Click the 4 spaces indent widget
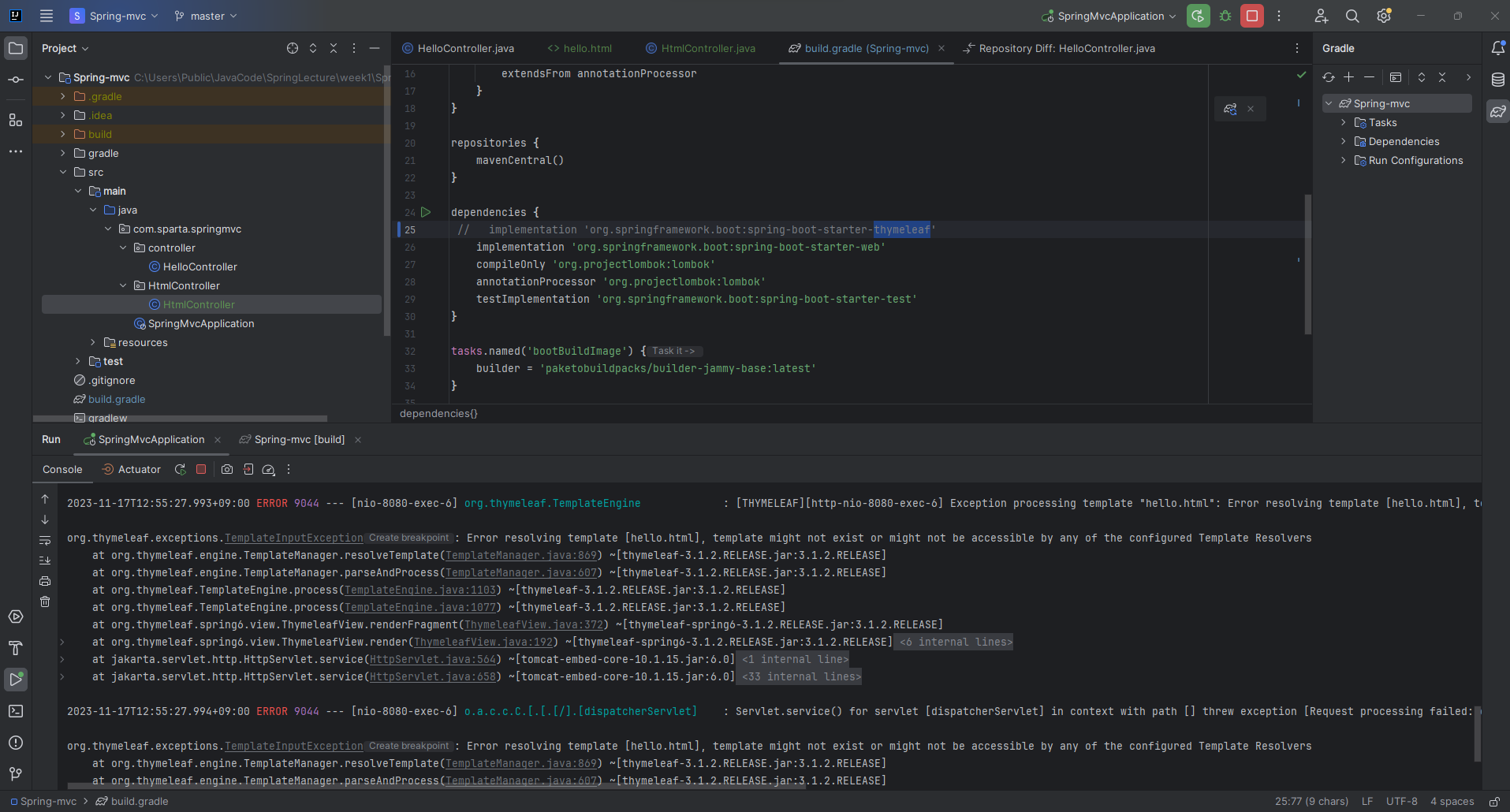 (x=1452, y=801)
